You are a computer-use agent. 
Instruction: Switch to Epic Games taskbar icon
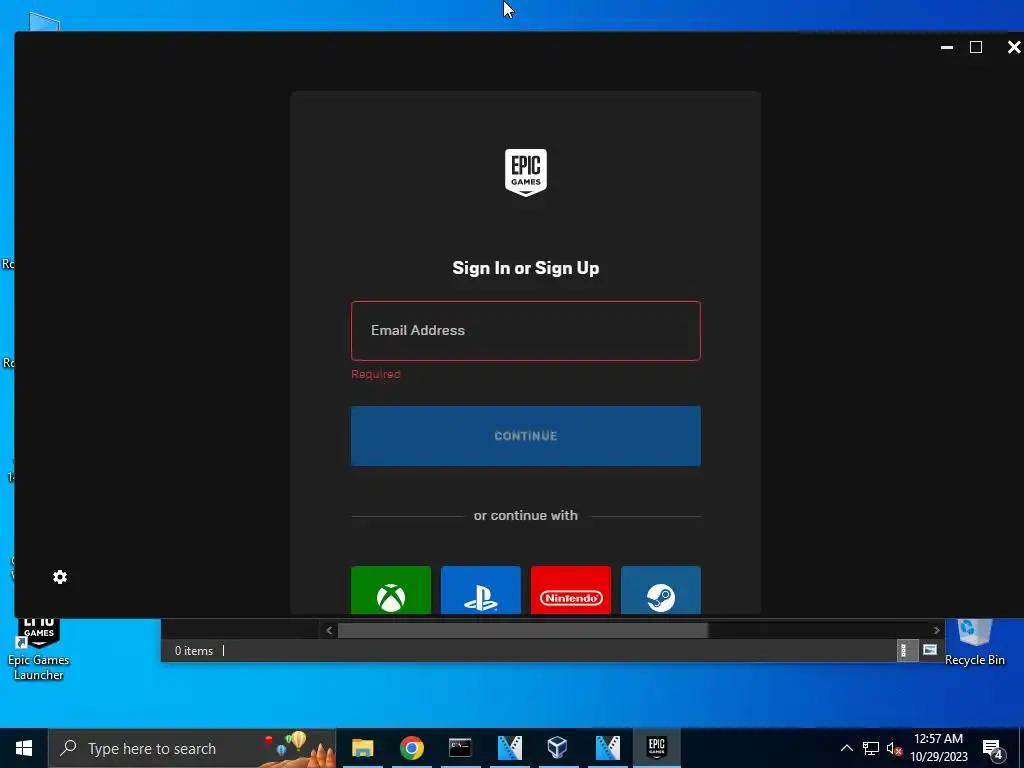click(x=656, y=748)
